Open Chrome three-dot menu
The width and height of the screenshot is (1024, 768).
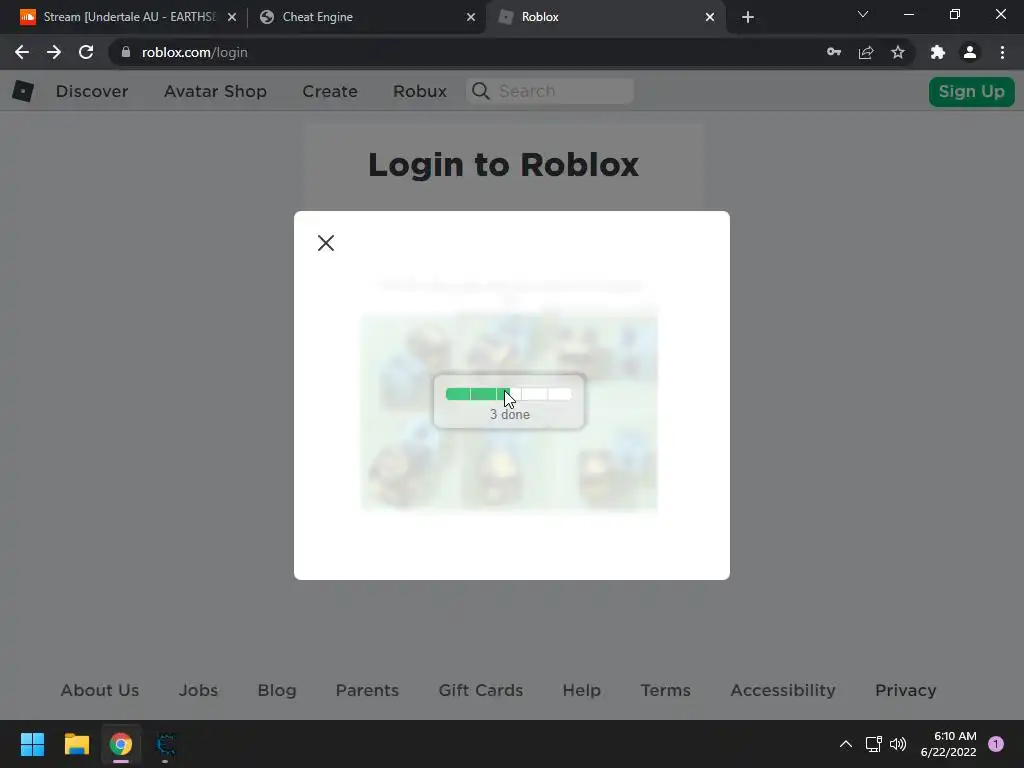point(1002,52)
